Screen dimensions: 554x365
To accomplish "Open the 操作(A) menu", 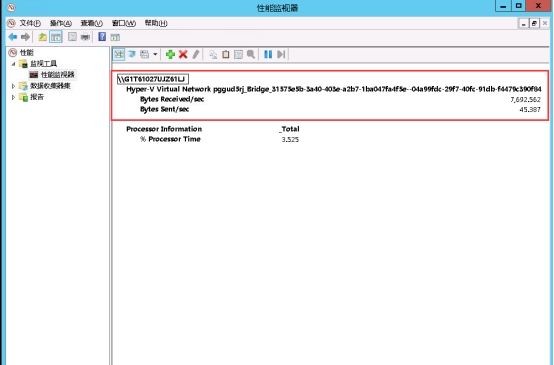I will coord(61,23).
